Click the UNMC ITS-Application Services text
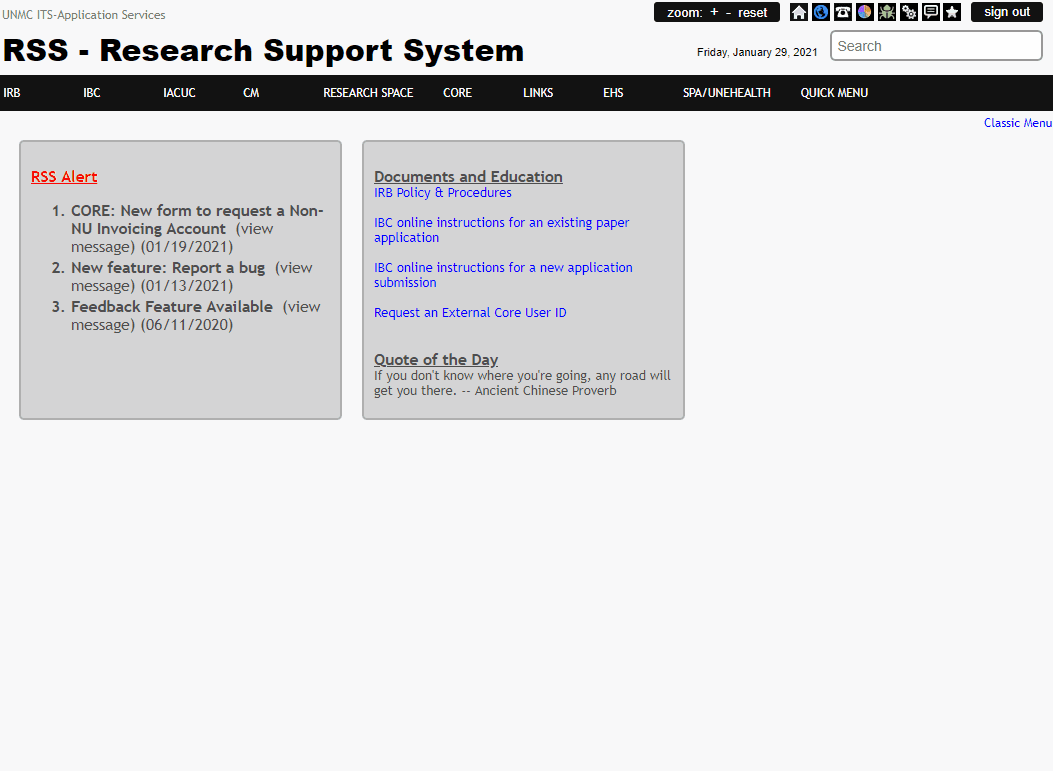1053x771 pixels. point(84,15)
